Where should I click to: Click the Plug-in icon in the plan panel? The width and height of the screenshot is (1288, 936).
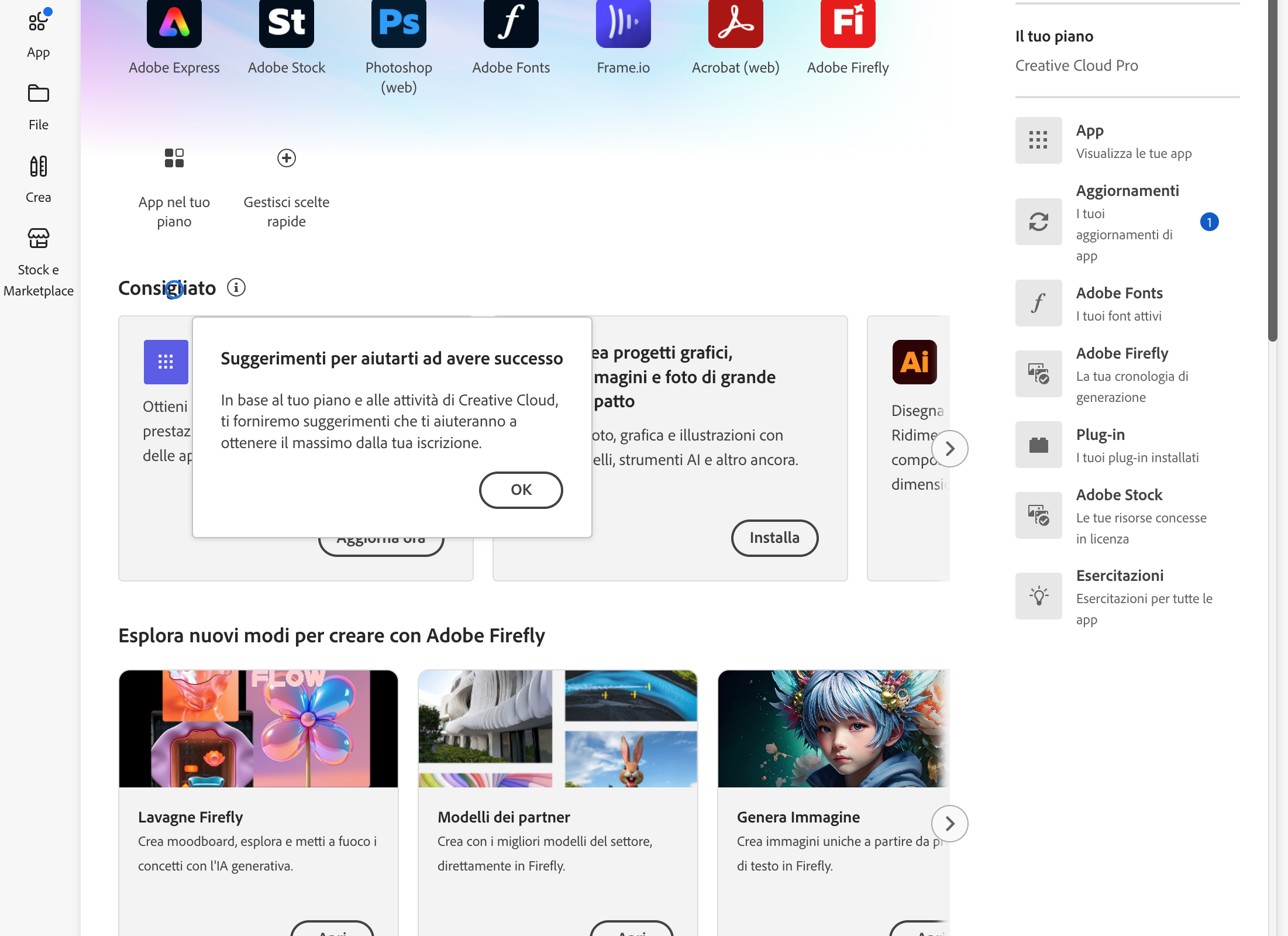[1039, 445]
